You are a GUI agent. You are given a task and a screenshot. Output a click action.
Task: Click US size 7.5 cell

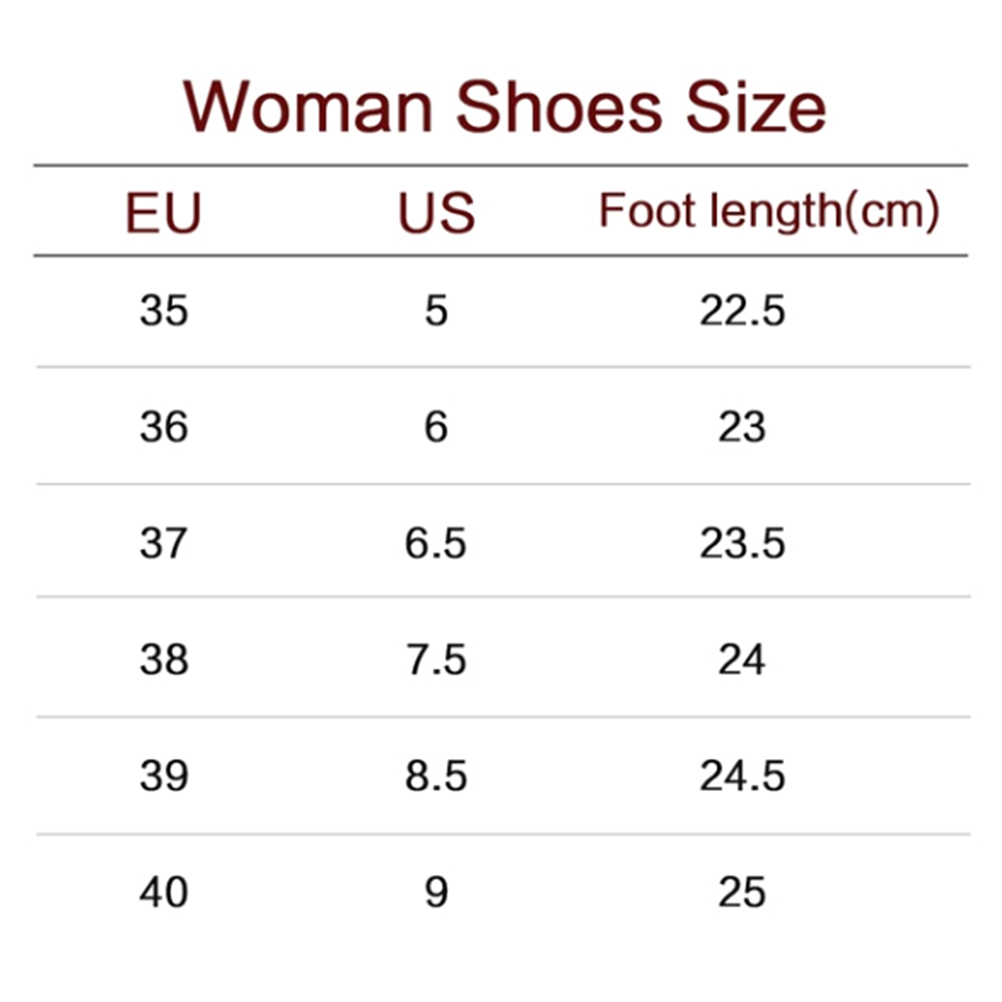coord(436,659)
